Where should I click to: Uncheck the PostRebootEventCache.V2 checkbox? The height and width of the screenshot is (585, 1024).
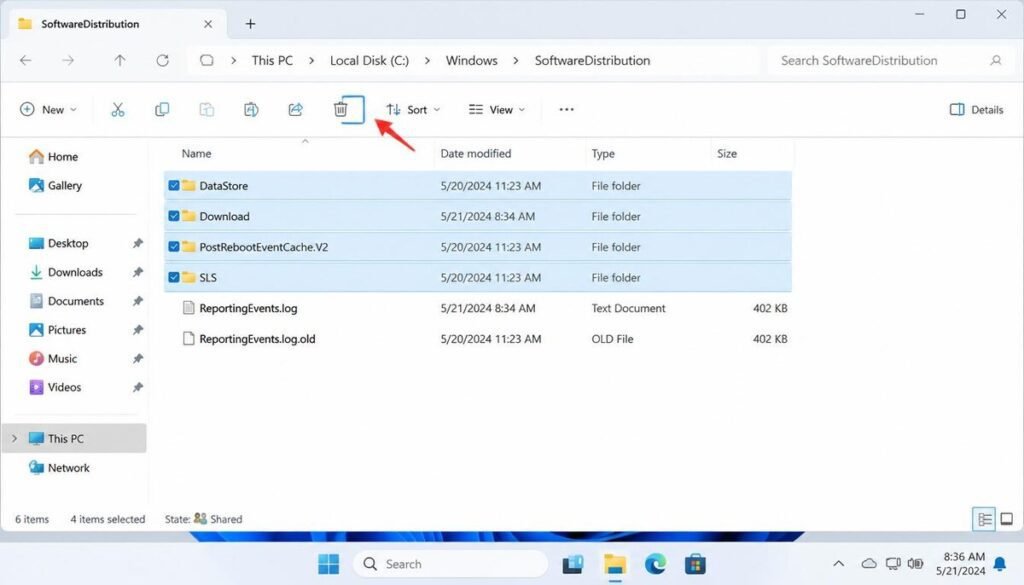[x=174, y=247]
